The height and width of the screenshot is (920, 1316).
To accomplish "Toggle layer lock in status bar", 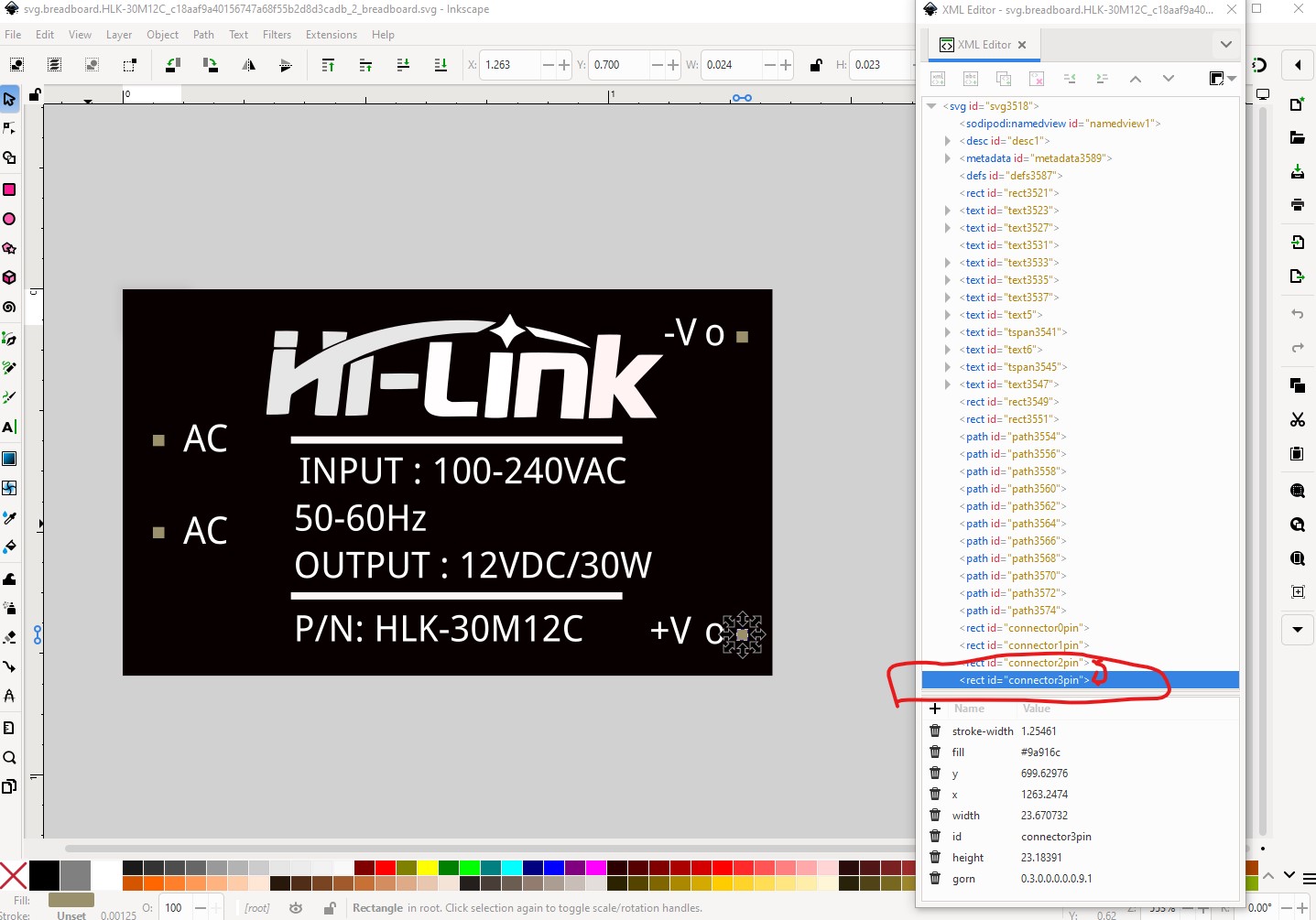I will pyautogui.click(x=329, y=908).
